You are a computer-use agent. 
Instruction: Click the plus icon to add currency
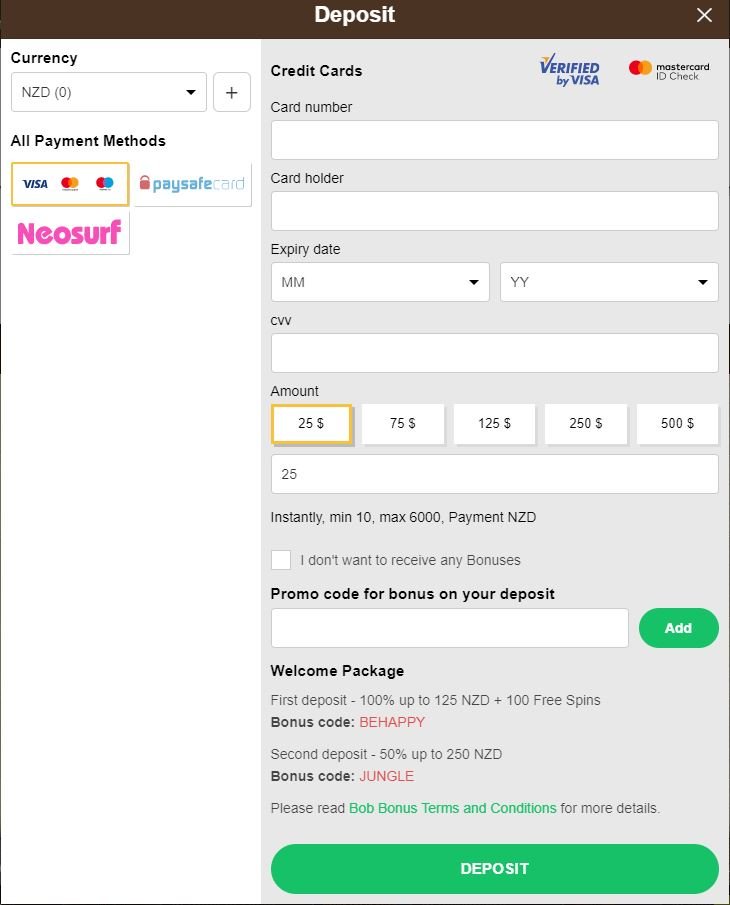pyautogui.click(x=231, y=92)
